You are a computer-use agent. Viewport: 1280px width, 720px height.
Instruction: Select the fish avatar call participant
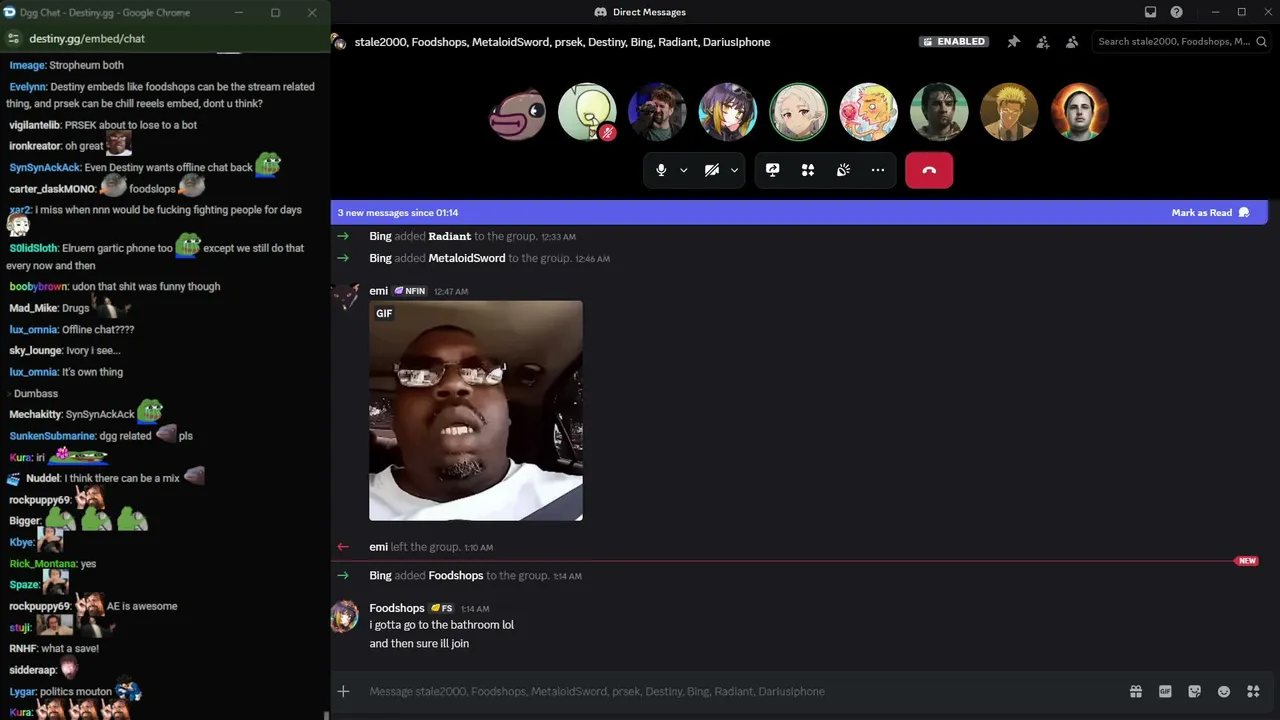click(x=517, y=112)
